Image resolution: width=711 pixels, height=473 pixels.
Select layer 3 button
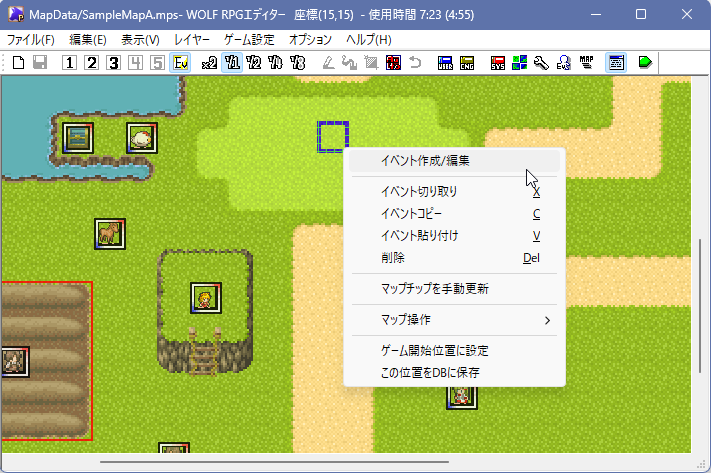coord(113,63)
